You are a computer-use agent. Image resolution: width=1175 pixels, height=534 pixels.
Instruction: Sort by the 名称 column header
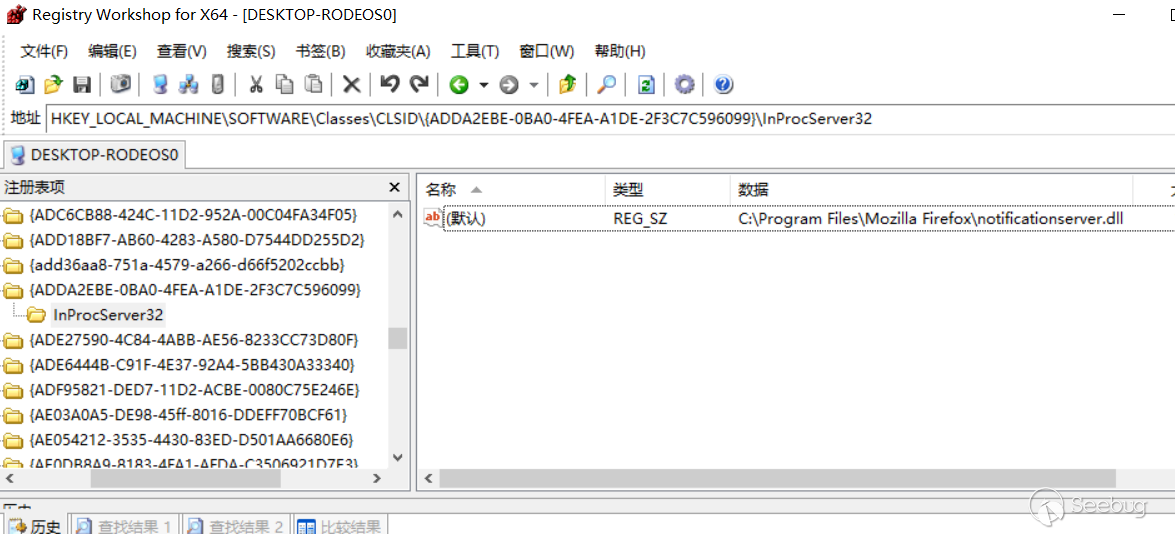(510, 189)
